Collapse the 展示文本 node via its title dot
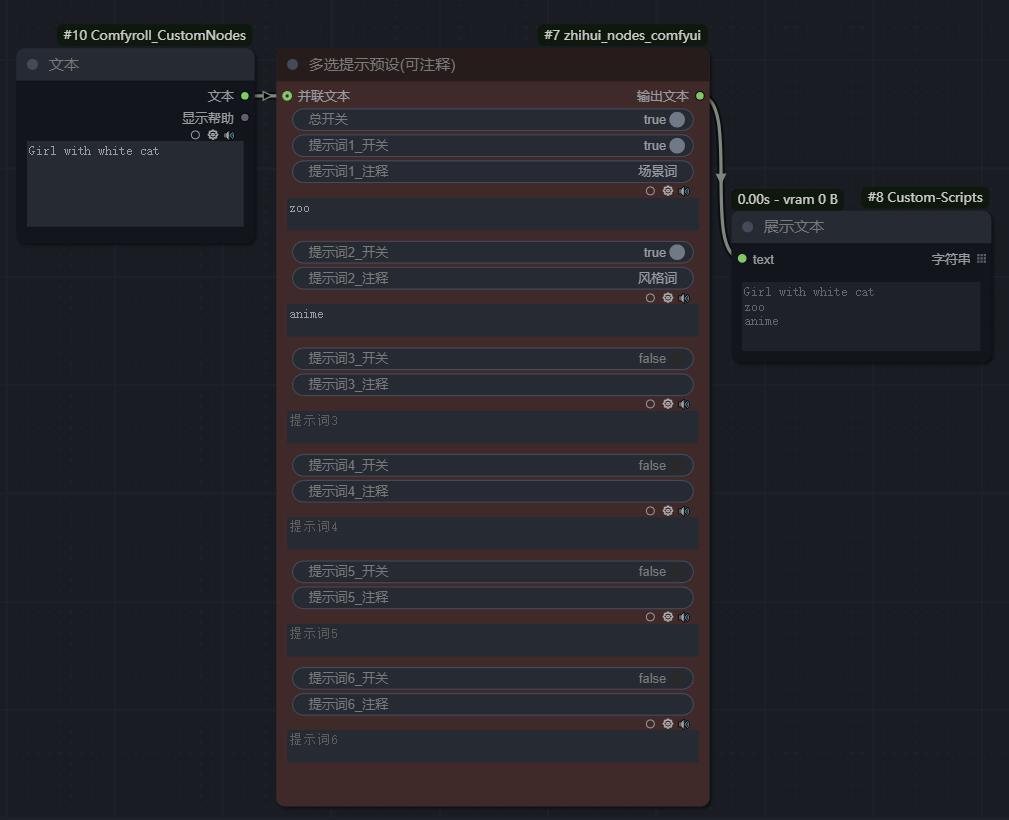 click(748, 227)
